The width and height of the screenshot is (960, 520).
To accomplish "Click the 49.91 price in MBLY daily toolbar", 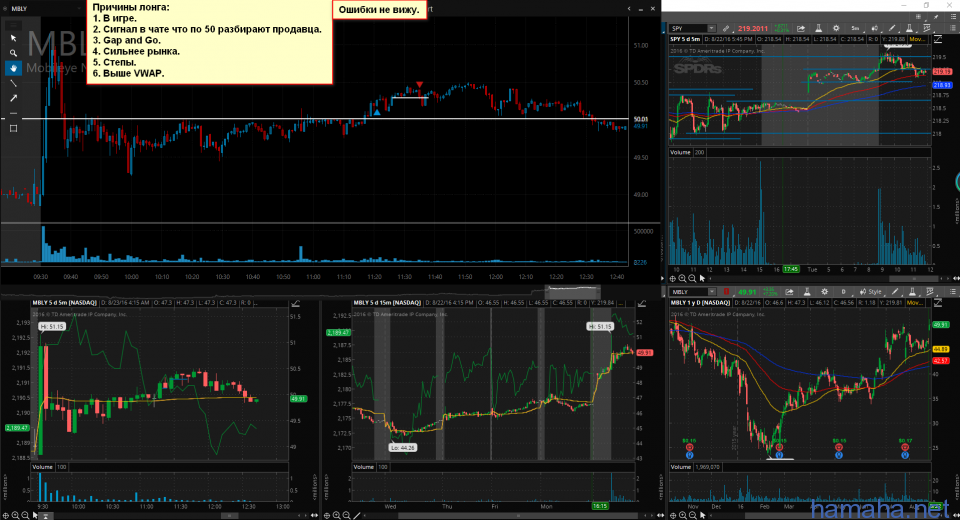I will pyautogui.click(x=747, y=292).
